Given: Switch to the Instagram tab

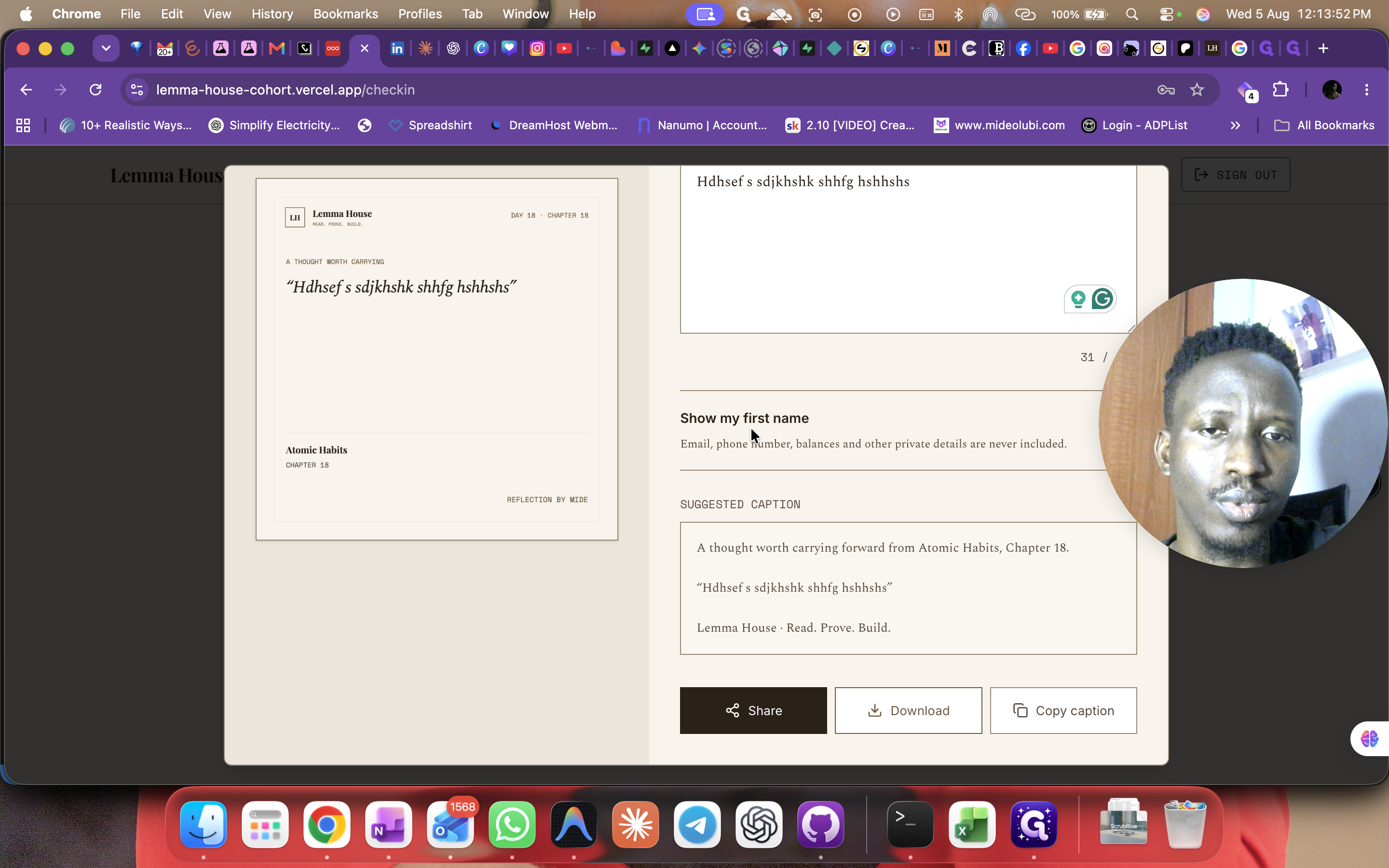Looking at the screenshot, I should (537, 48).
